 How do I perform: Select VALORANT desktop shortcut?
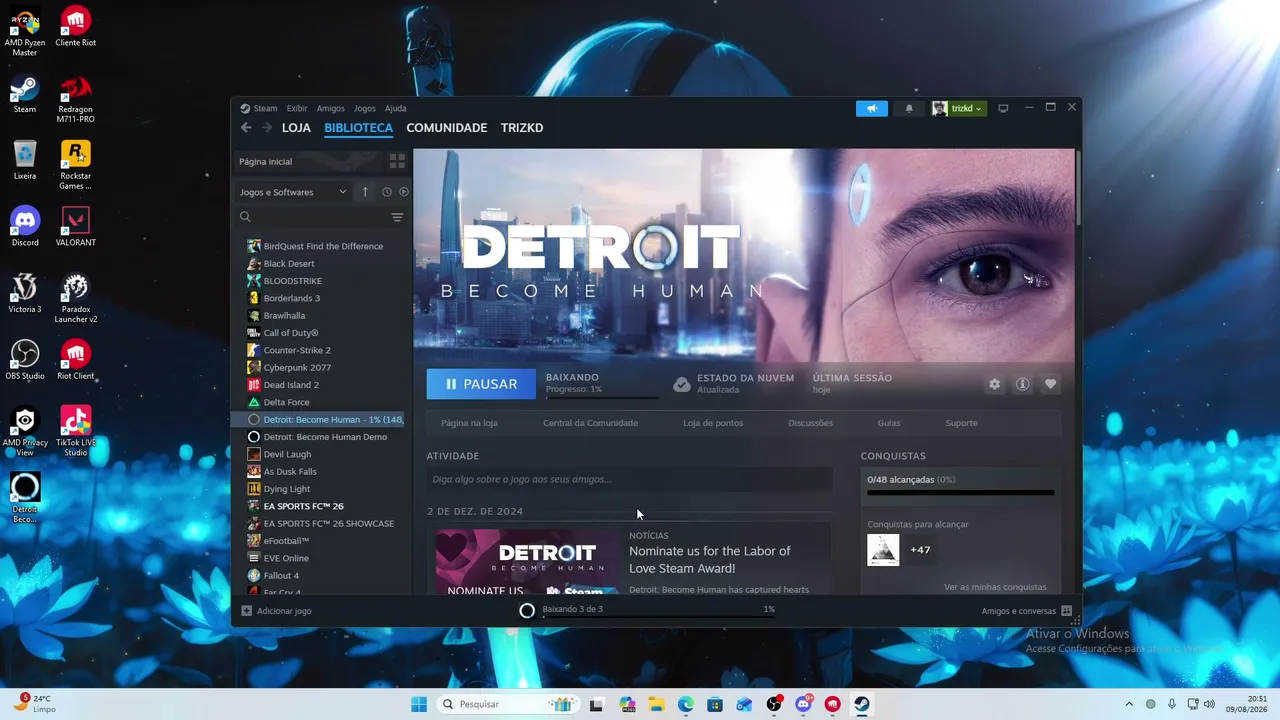pos(76,227)
